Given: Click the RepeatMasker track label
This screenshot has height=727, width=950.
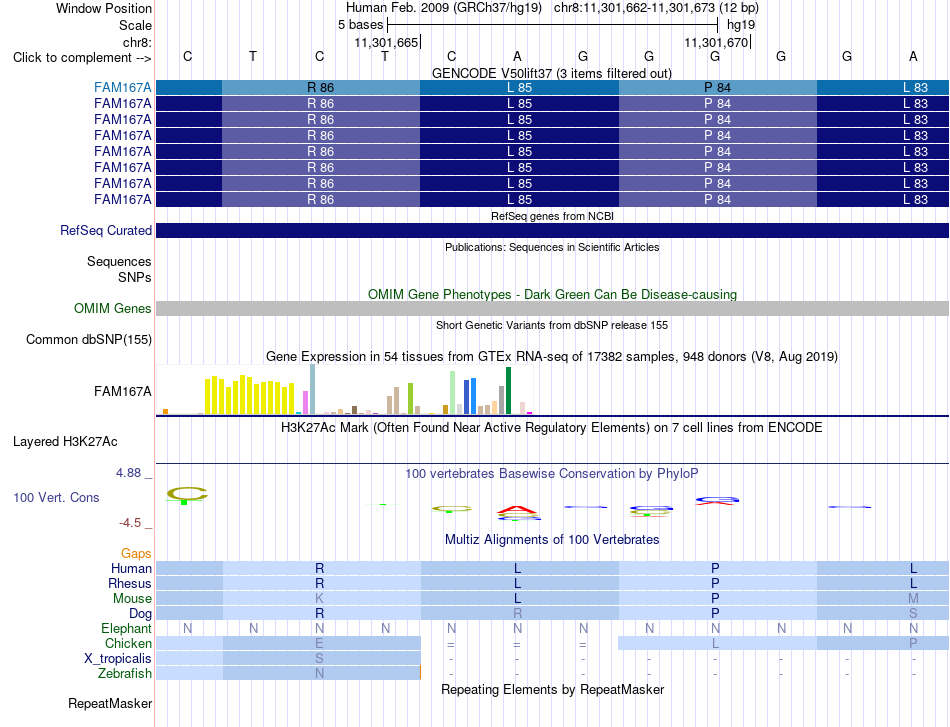Looking at the screenshot, I should tap(110, 703).
